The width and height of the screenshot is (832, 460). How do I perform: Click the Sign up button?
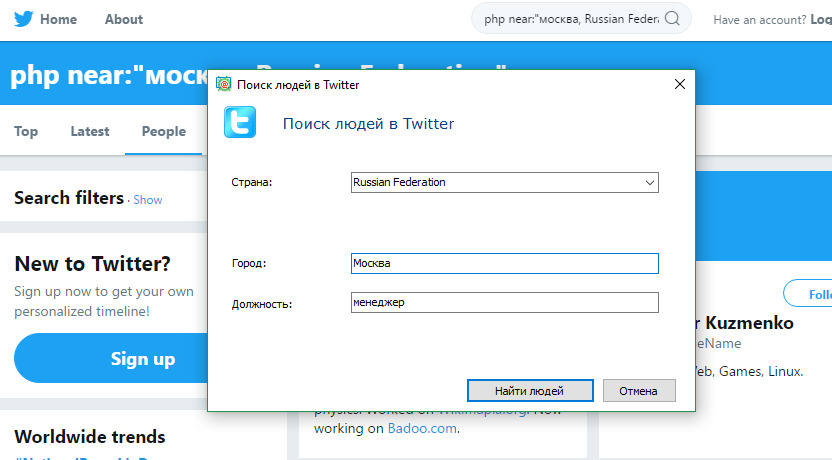[111, 358]
